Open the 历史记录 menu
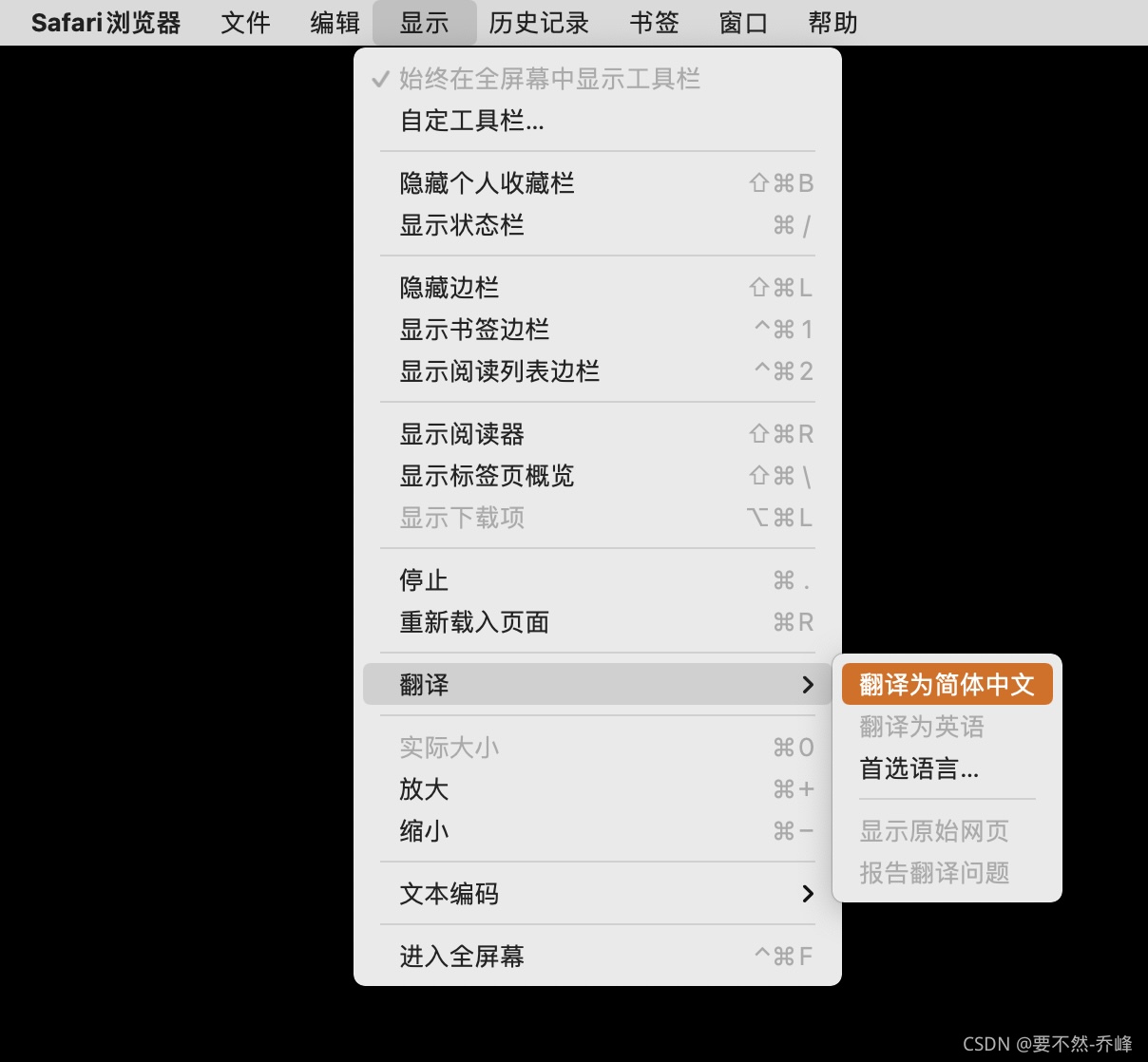The height and width of the screenshot is (1062, 1148). (539, 23)
